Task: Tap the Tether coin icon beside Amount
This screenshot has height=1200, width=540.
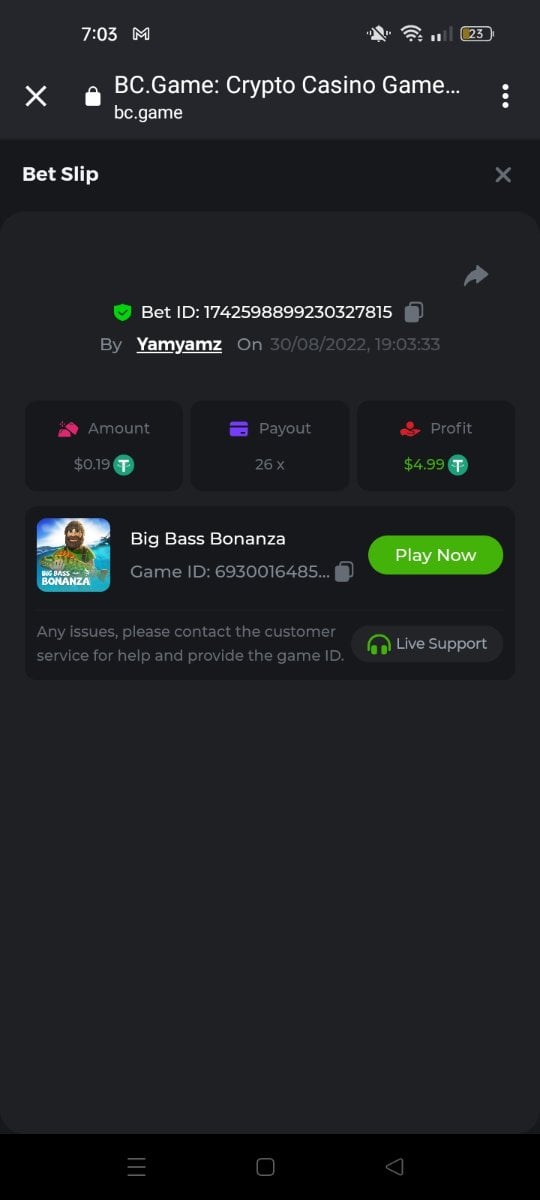Action: click(123, 465)
